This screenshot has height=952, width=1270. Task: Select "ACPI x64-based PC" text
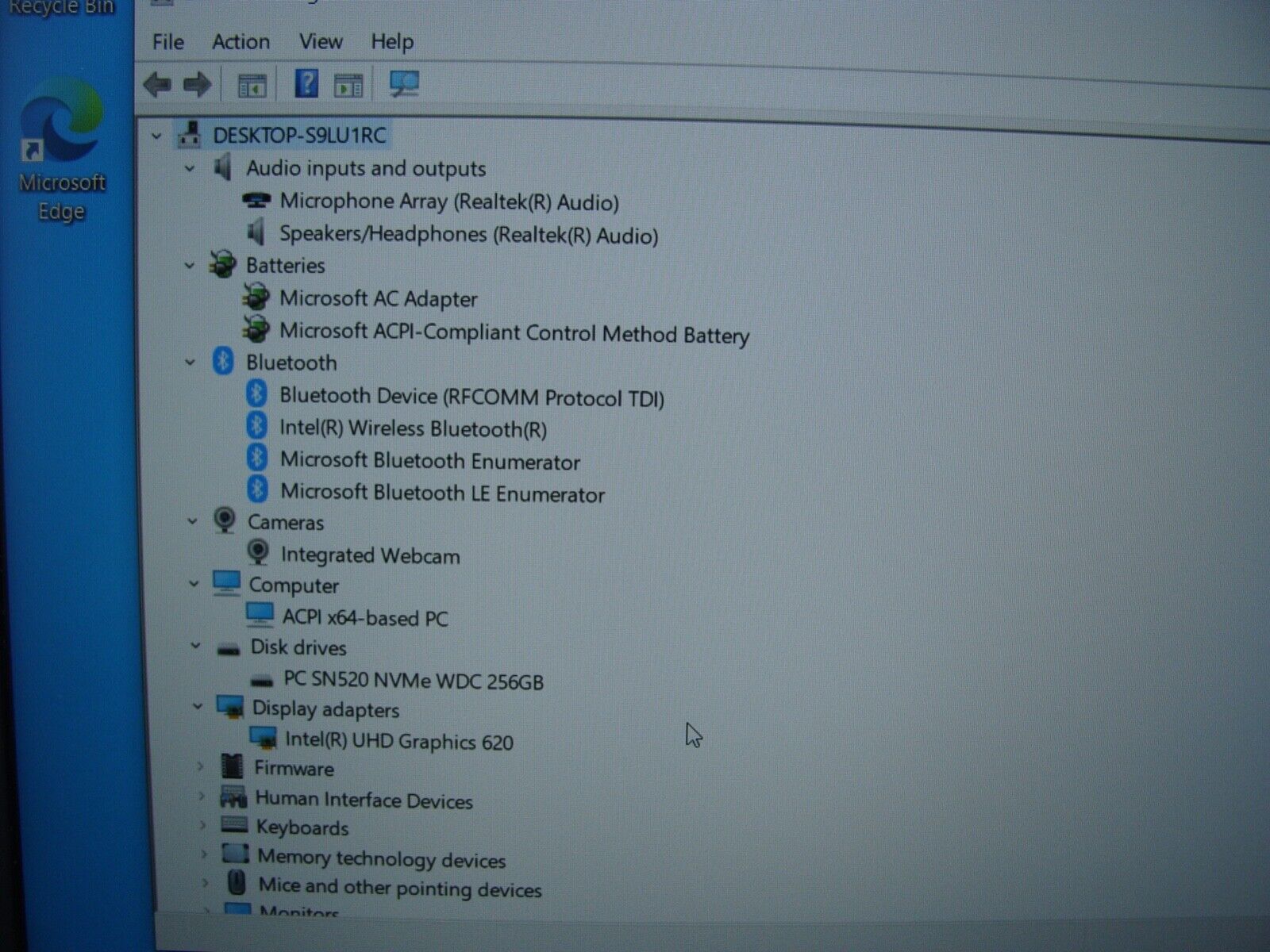365,617
